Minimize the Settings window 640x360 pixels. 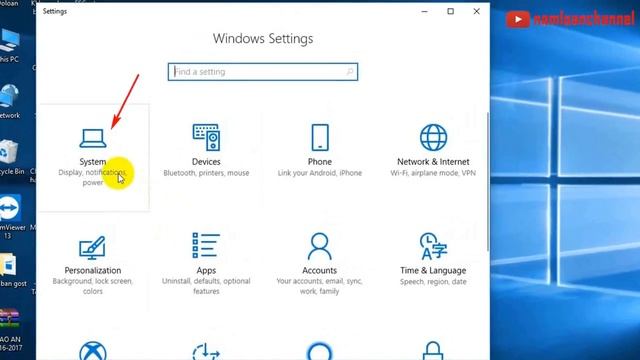coord(424,11)
